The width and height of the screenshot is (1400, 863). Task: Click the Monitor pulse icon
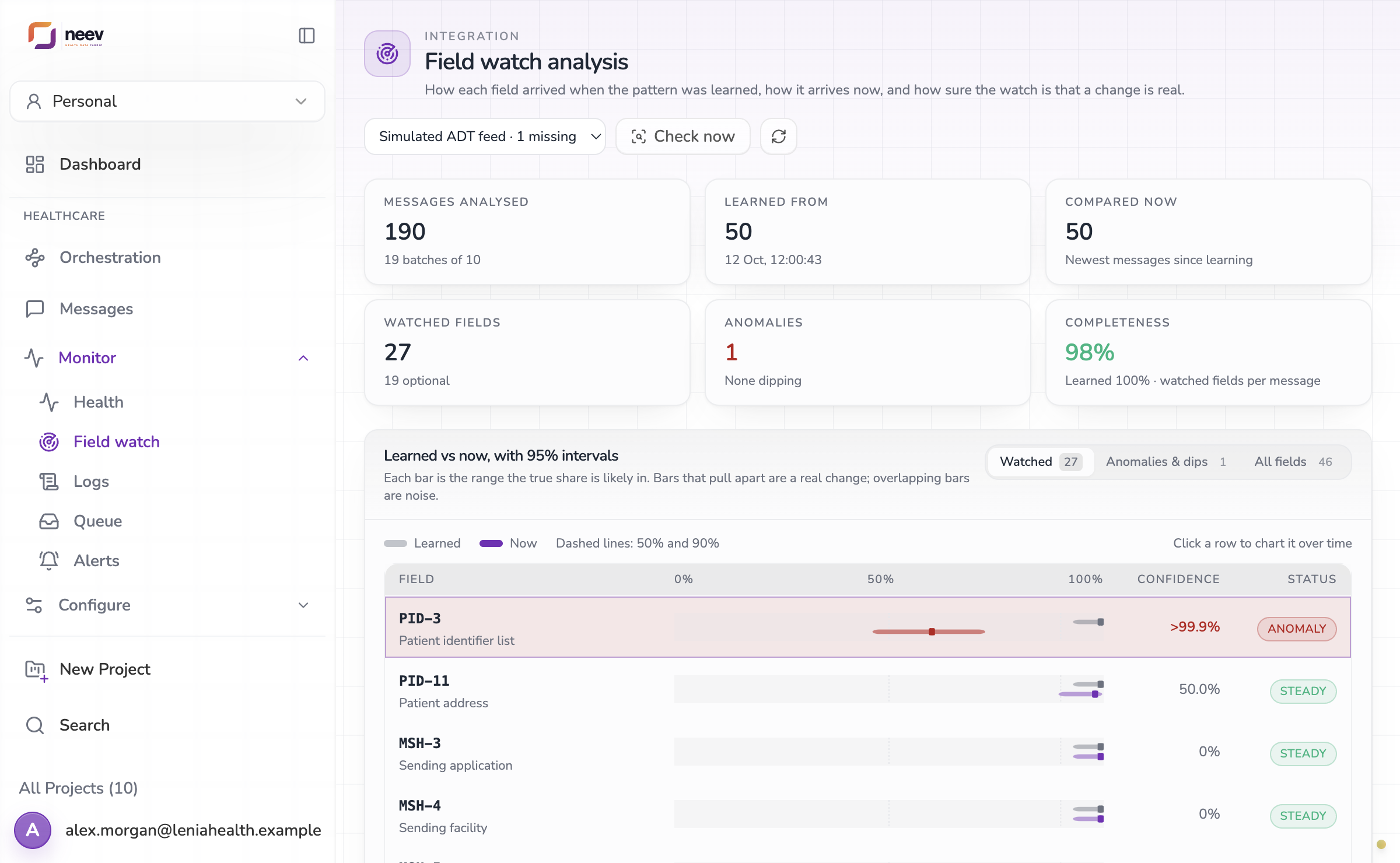[x=34, y=358]
